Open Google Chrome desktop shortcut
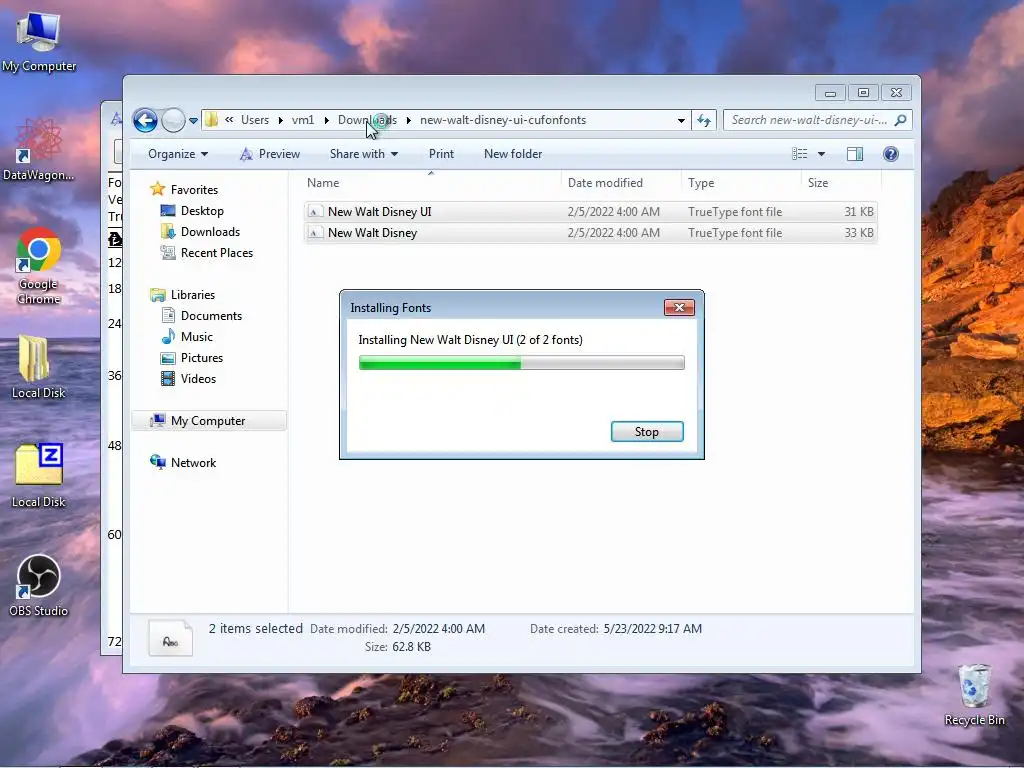The height and width of the screenshot is (768, 1024). (x=39, y=266)
